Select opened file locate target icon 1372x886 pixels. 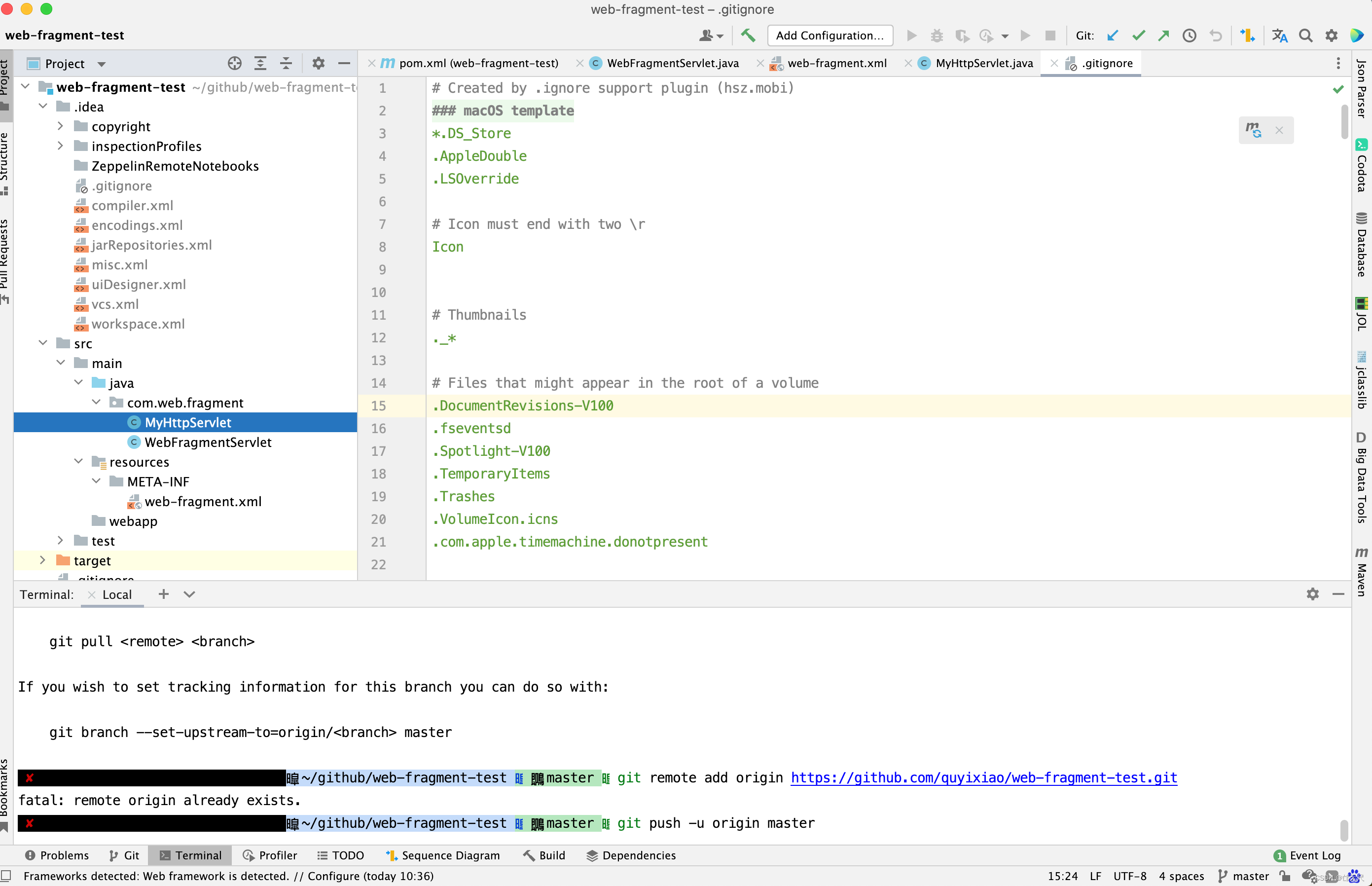(x=234, y=63)
